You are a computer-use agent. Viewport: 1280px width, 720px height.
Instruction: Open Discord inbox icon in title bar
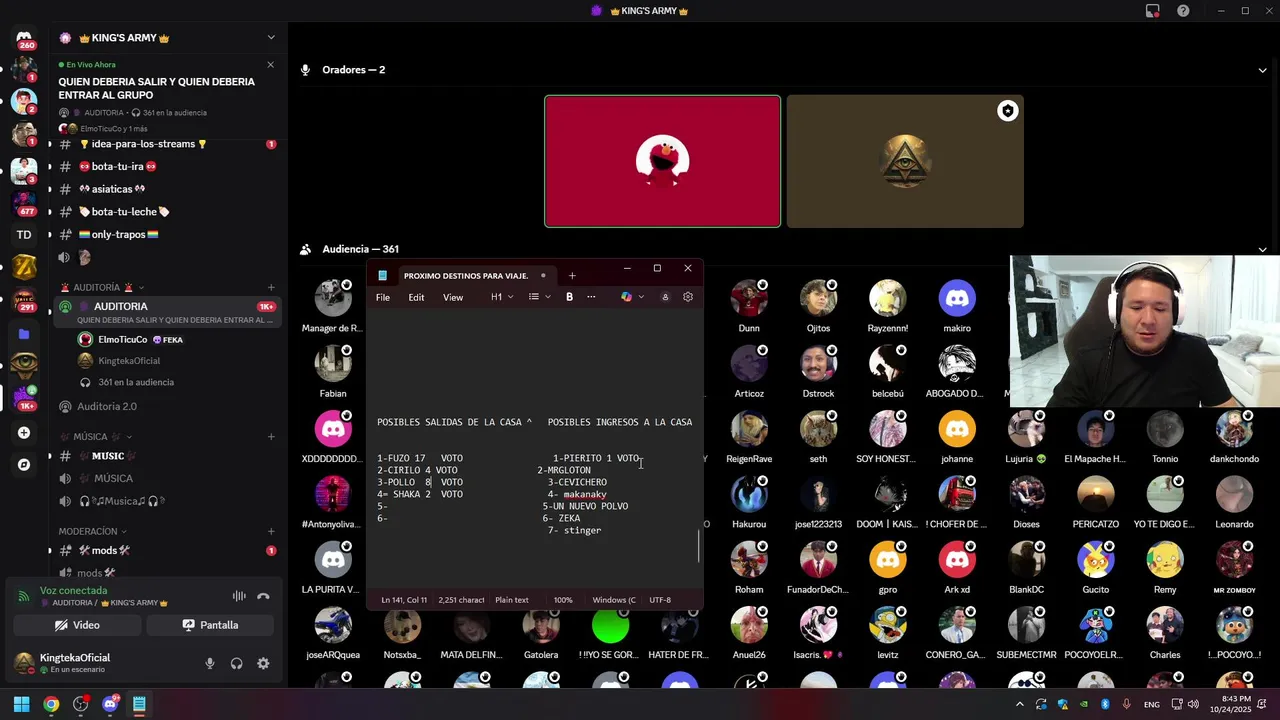pyautogui.click(x=1153, y=11)
